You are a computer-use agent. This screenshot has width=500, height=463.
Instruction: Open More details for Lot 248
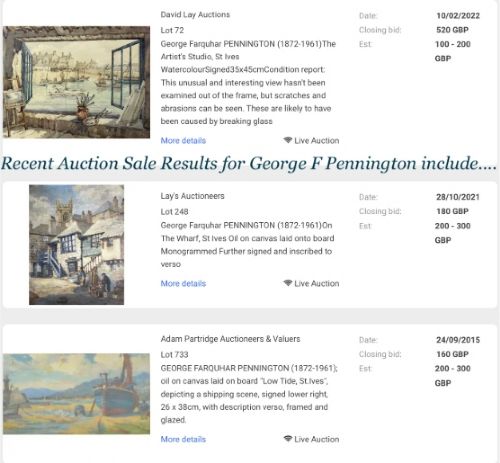coord(183,284)
